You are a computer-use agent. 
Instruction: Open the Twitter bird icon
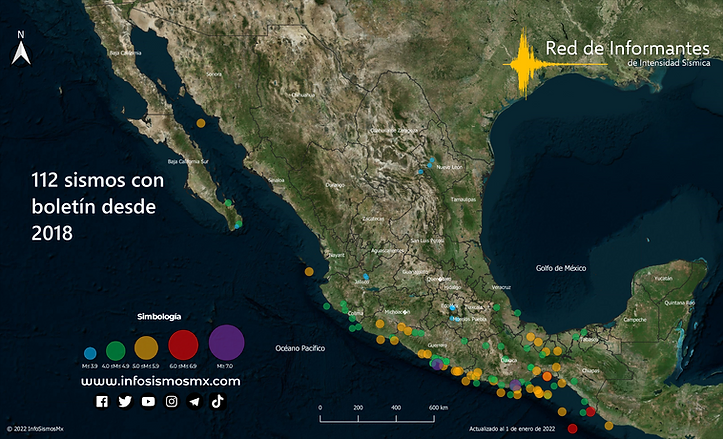[125, 401]
